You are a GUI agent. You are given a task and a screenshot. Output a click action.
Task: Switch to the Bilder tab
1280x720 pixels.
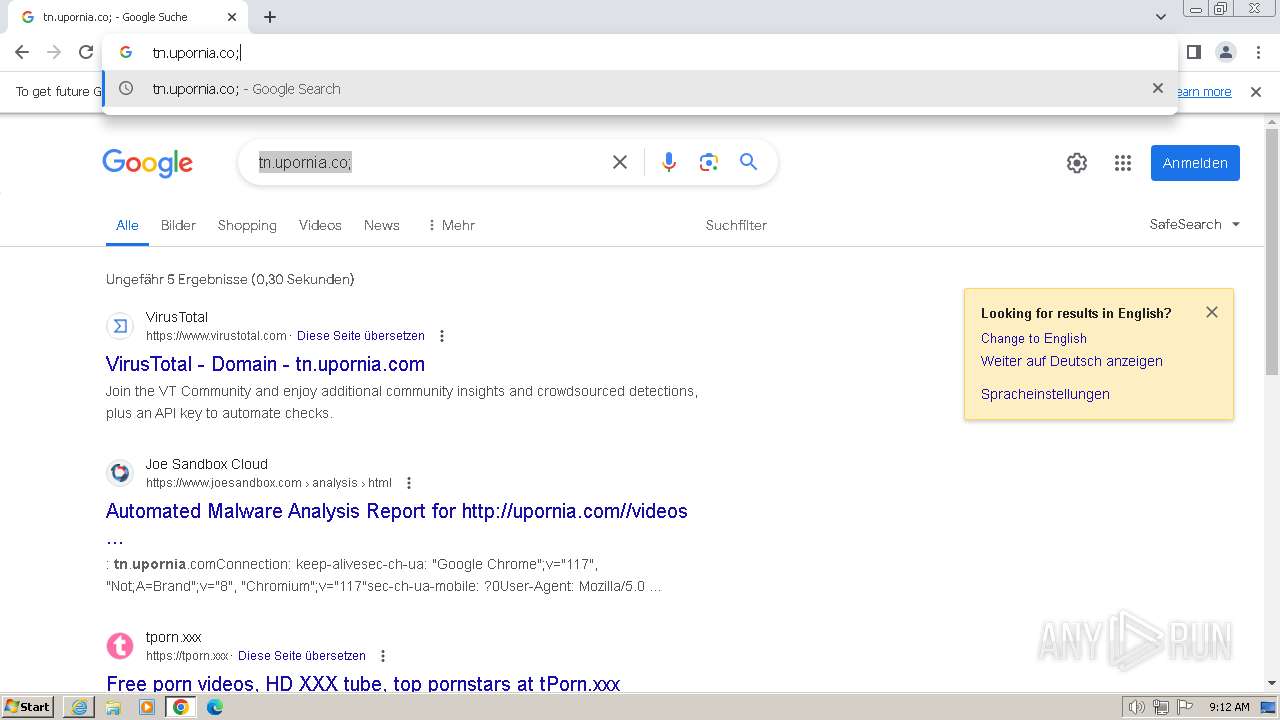point(178,225)
